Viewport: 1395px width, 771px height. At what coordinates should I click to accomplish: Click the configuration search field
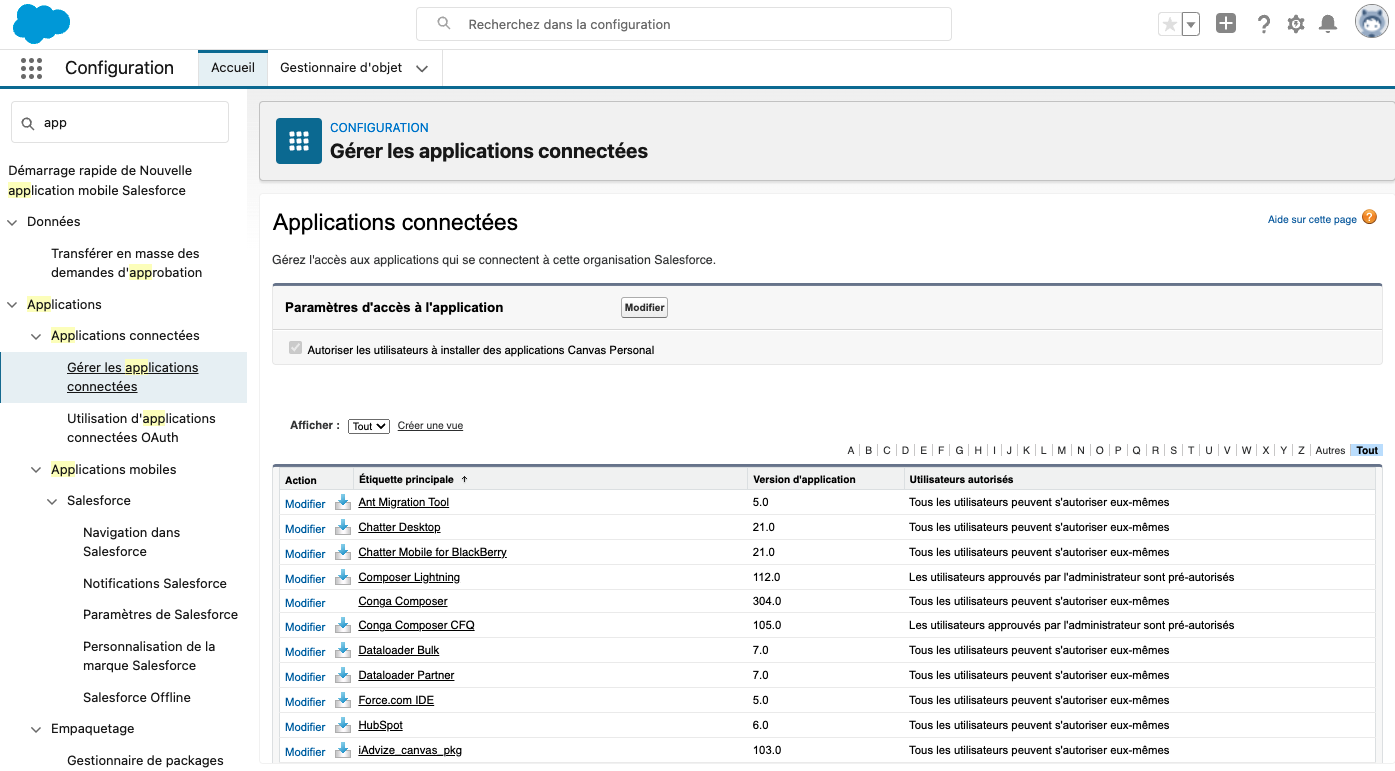click(x=683, y=24)
